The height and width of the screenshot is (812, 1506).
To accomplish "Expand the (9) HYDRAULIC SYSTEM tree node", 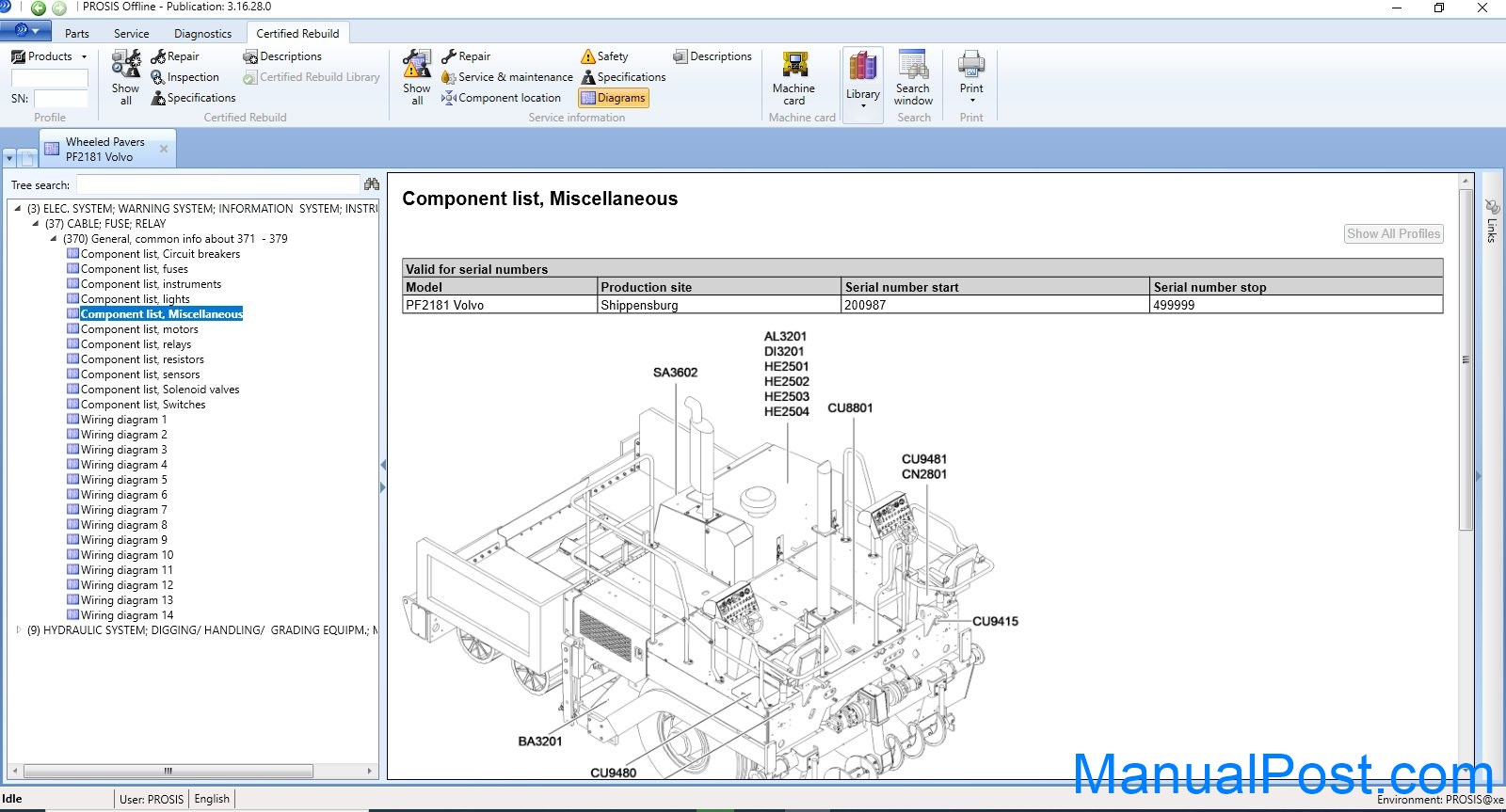I will click(18, 630).
